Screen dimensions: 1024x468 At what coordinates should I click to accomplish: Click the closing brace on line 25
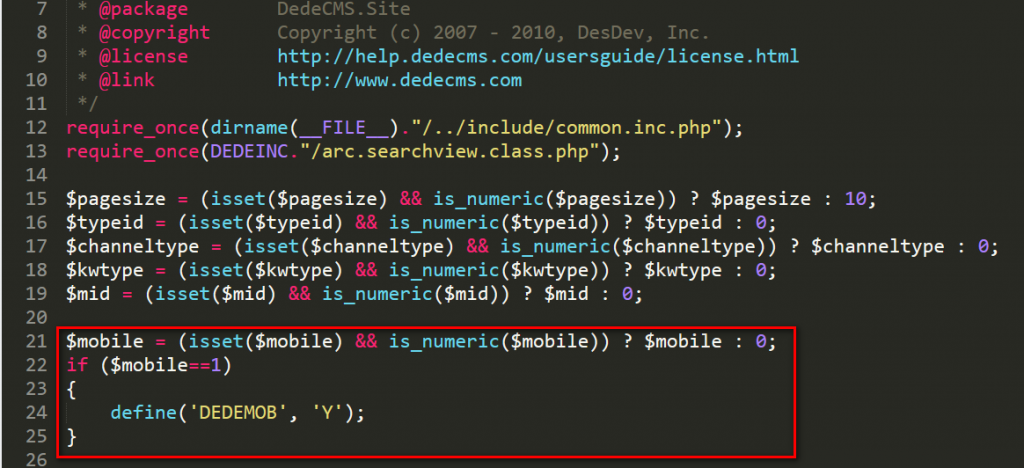pyautogui.click(x=71, y=436)
